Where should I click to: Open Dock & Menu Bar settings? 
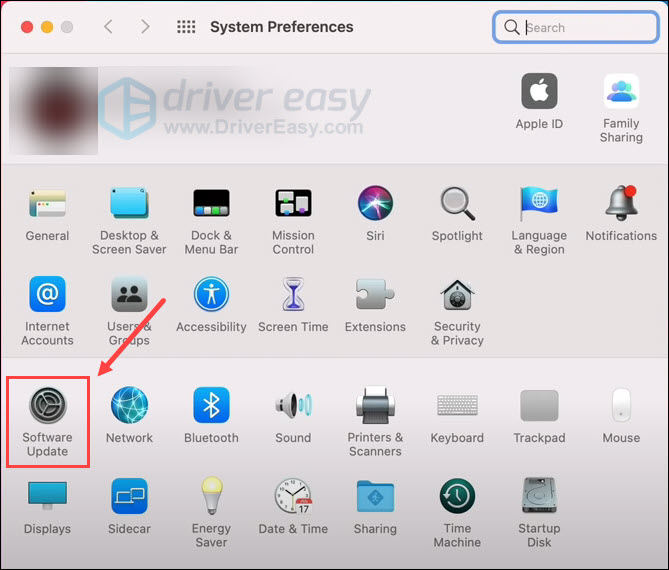(211, 204)
